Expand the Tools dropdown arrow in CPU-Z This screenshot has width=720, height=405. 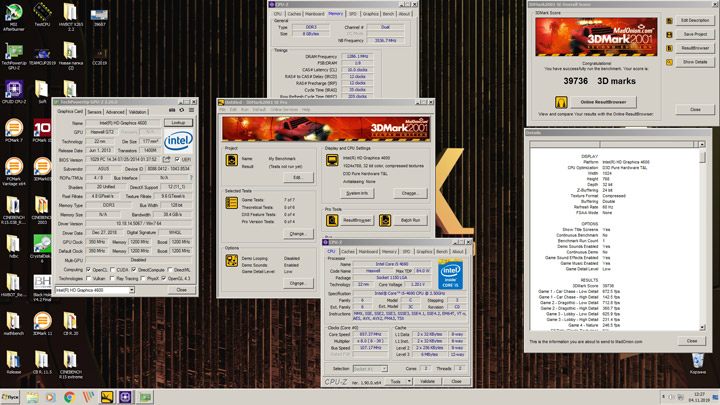click(x=408, y=381)
